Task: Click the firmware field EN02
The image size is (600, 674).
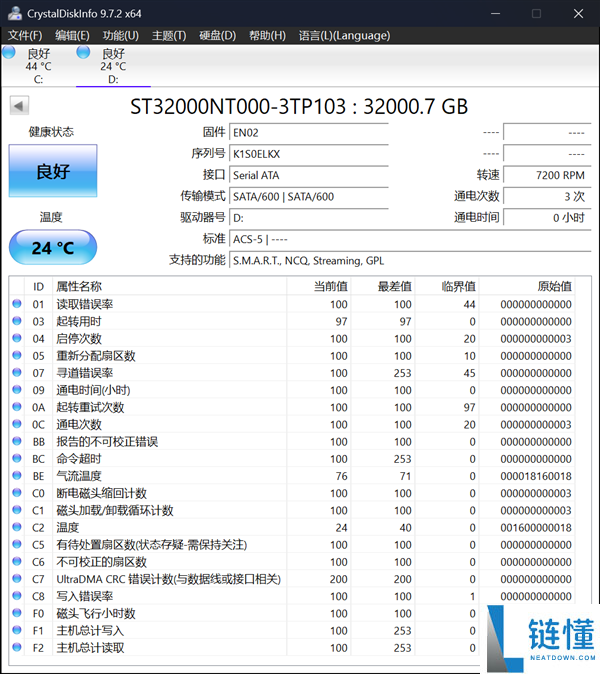Action: (x=309, y=132)
